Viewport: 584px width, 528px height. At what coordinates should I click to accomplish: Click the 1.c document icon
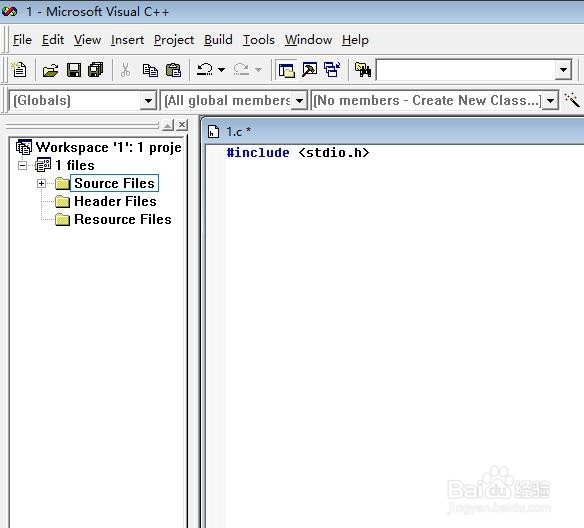pos(213,131)
